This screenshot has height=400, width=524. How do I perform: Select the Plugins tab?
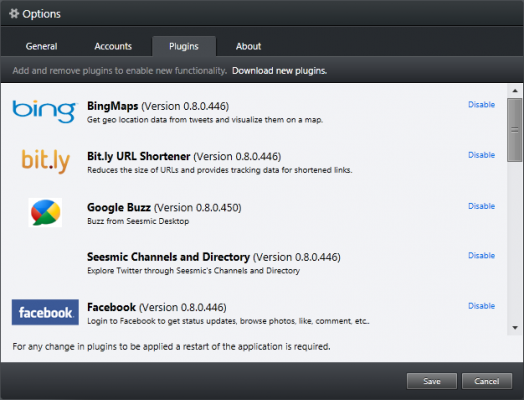[x=184, y=46]
